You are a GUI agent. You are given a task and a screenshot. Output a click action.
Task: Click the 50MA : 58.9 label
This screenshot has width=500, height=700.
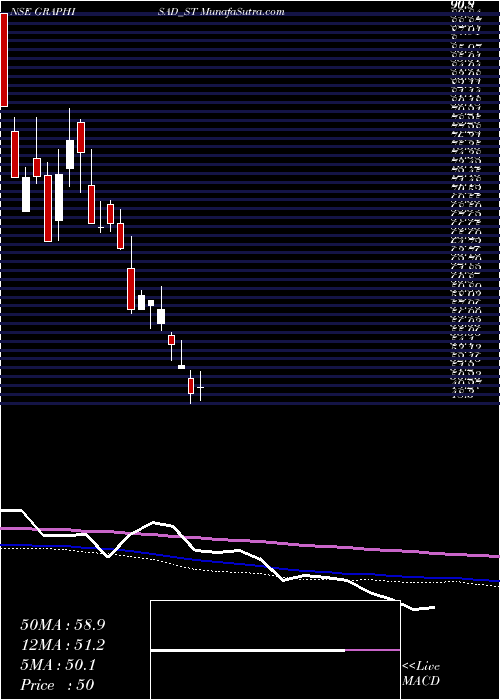click(63, 625)
